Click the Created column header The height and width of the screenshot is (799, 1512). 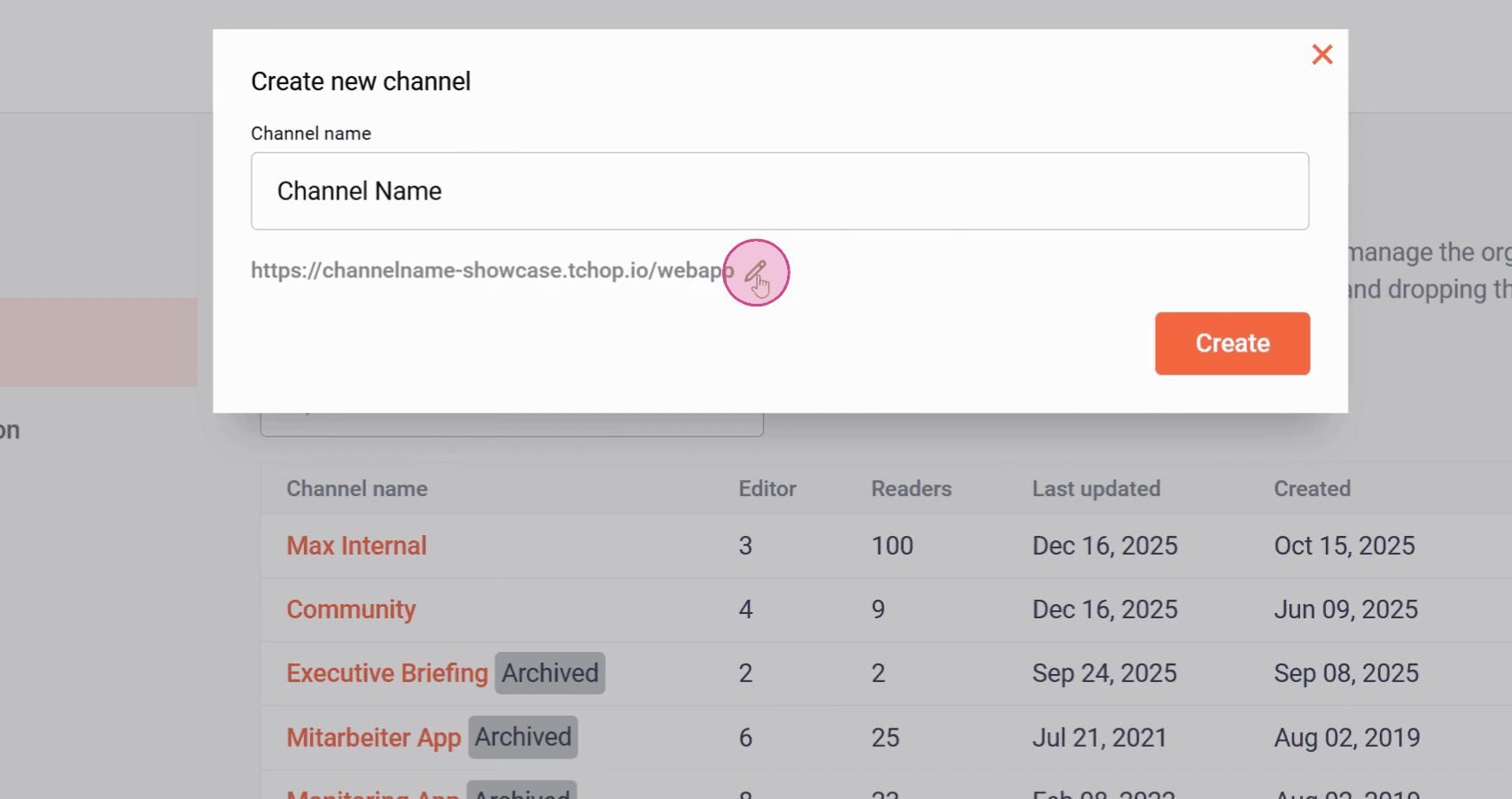tap(1313, 489)
